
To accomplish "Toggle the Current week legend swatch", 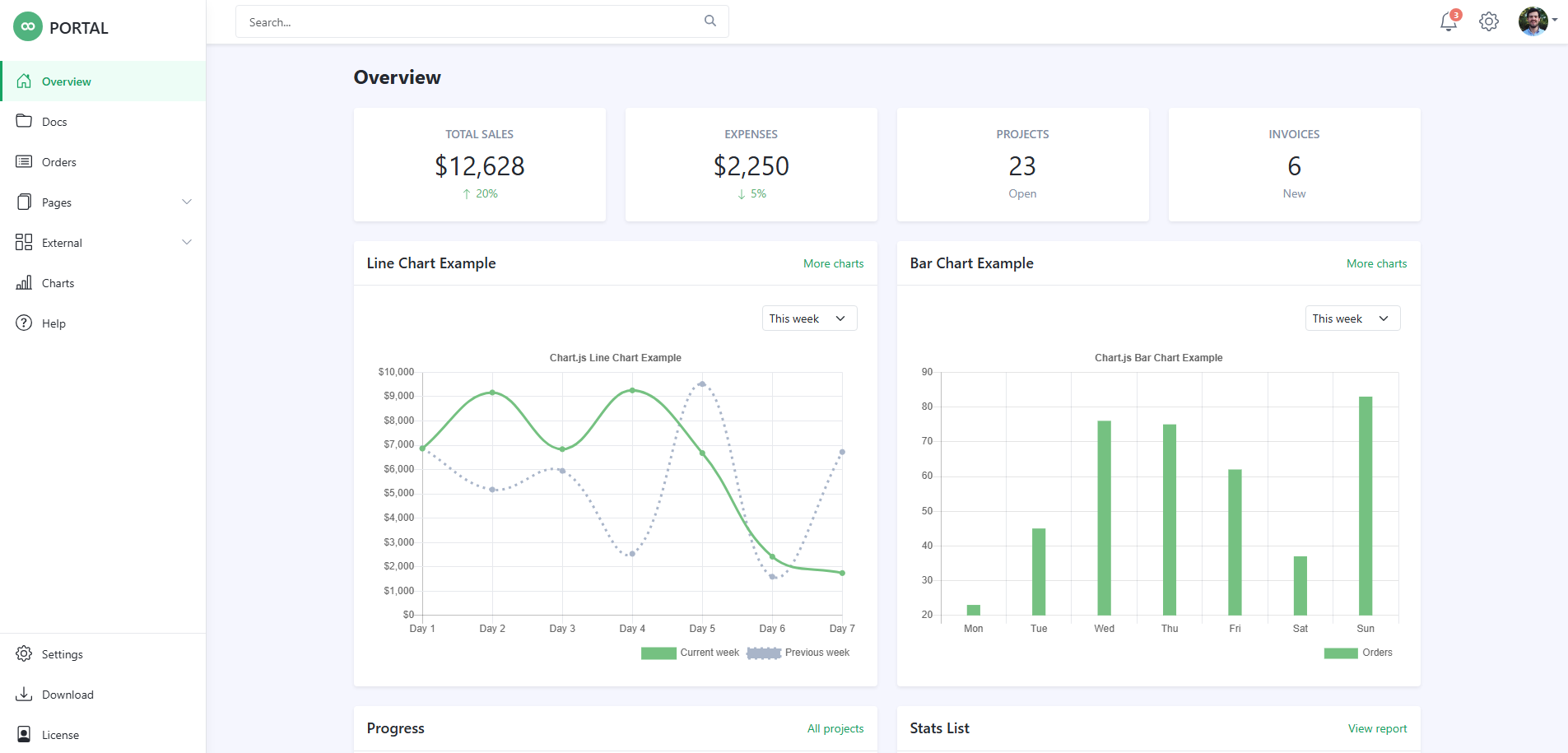I will pyautogui.click(x=658, y=653).
